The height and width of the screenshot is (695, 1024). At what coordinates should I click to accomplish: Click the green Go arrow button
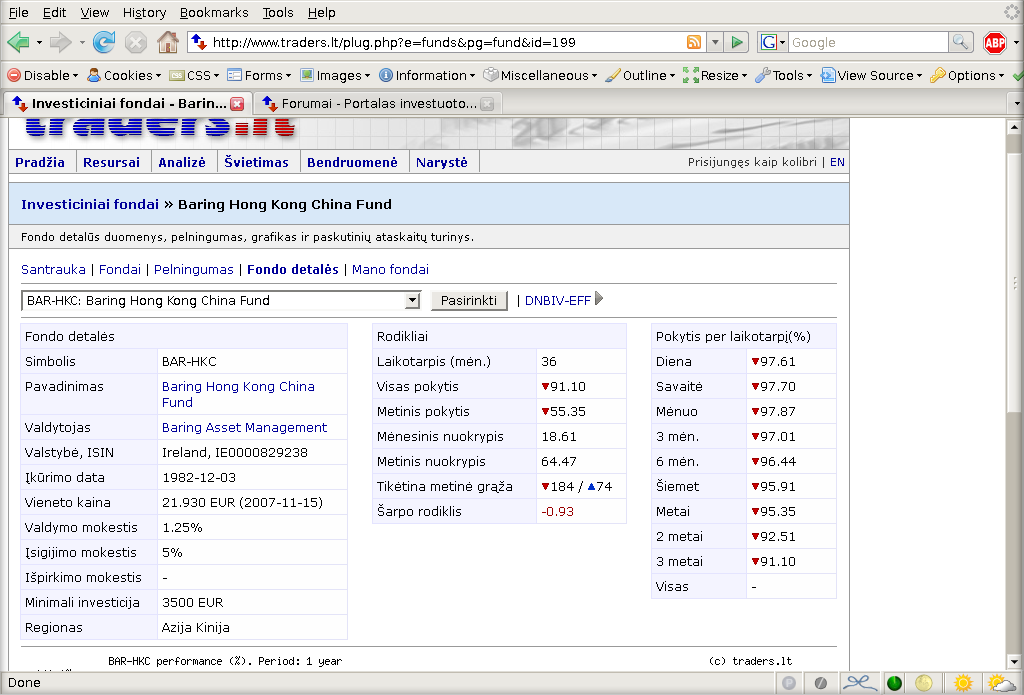pyautogui.click(x=737, y=42)
